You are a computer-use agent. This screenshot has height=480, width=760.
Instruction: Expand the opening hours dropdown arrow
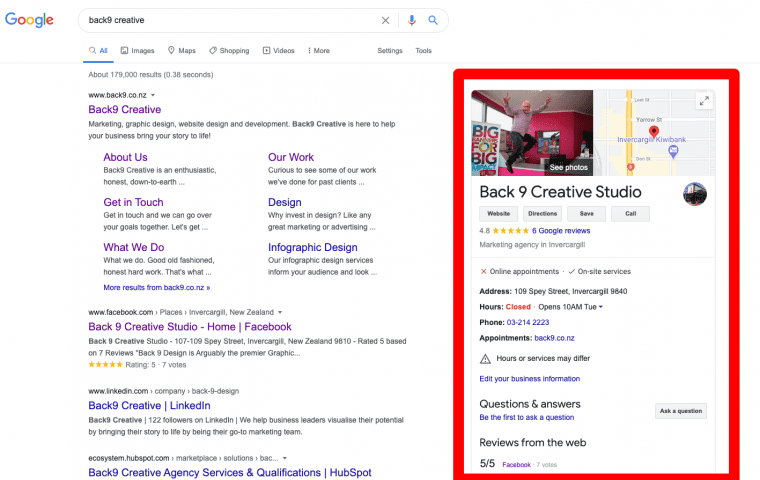coord(601,307)
